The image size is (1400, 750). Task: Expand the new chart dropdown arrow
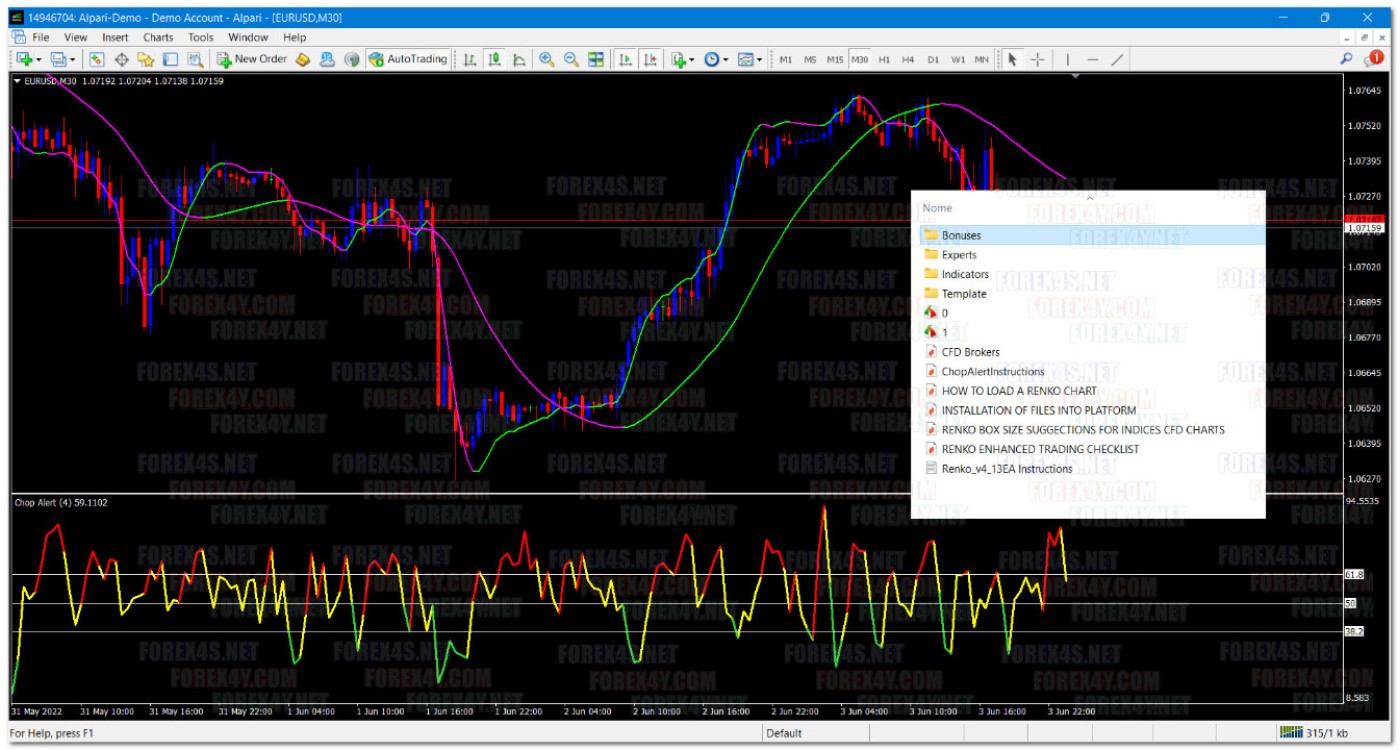point(39,60)
